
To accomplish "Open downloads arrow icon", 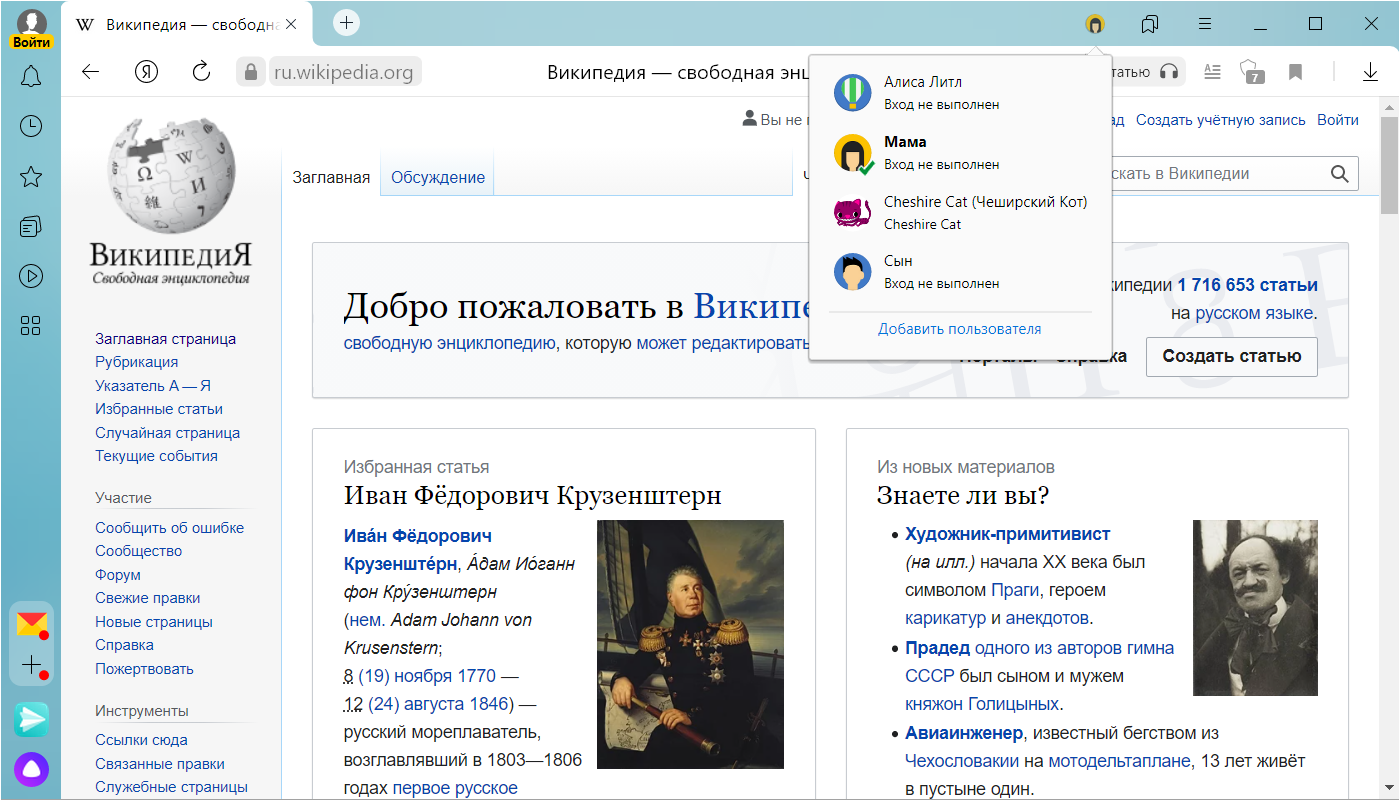I will (1370, 72).
